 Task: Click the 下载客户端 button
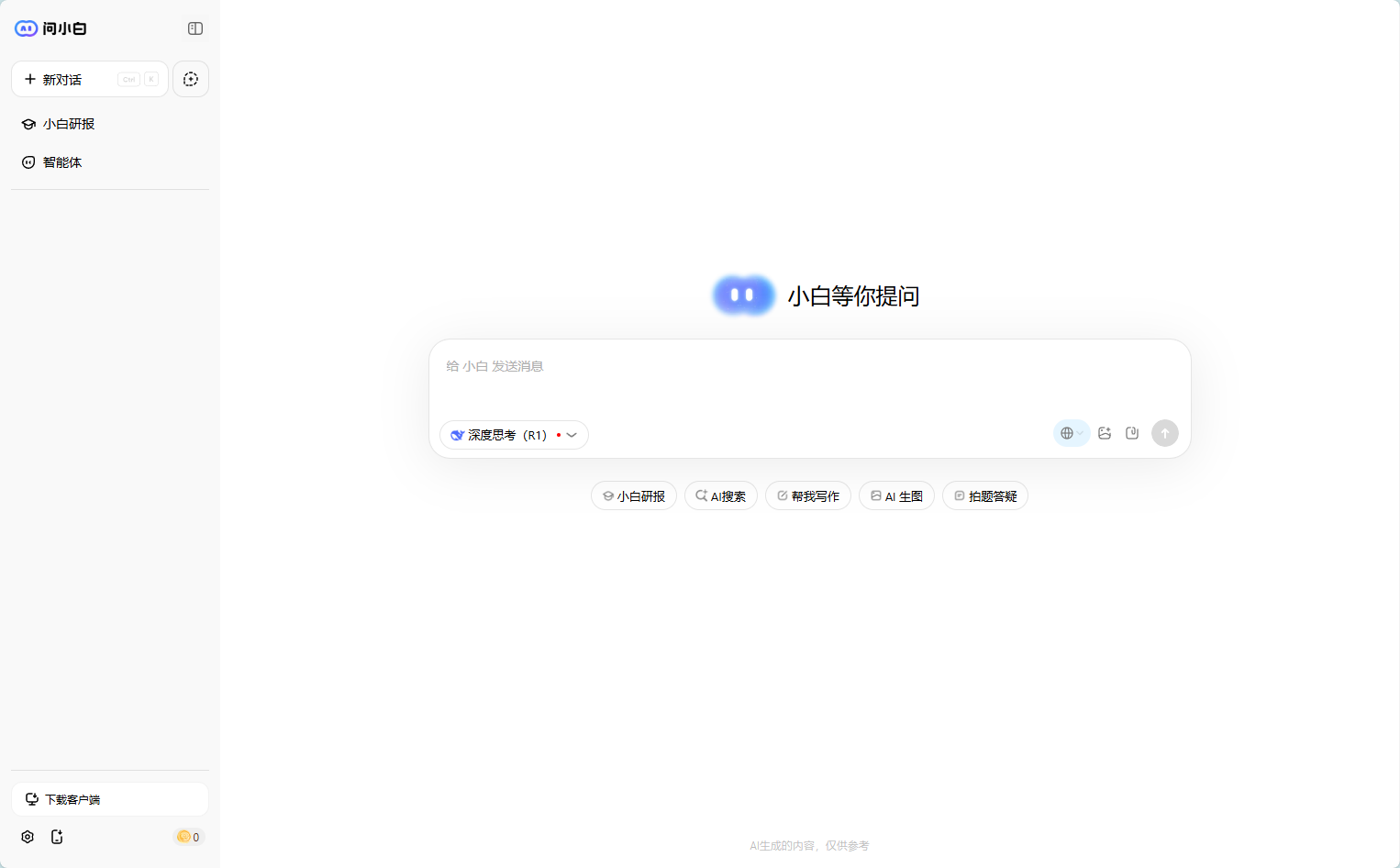point(110,799)
